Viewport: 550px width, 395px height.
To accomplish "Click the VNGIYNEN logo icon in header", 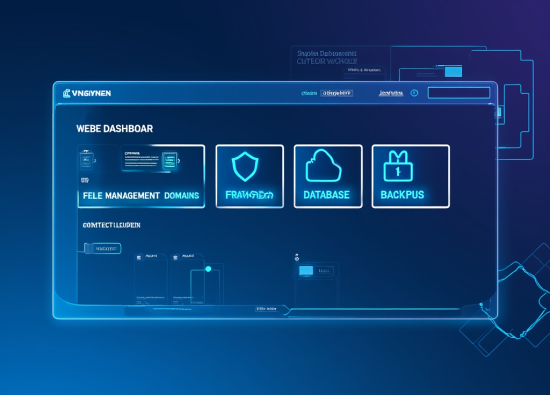I will 66,93.
